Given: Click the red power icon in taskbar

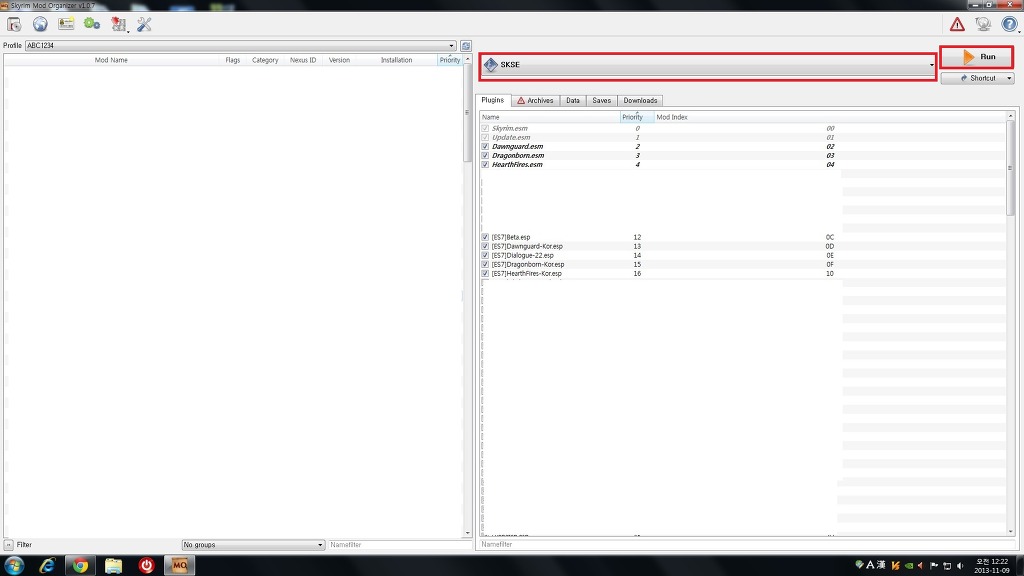Looking at the screenshot, I should (x=146, y=566).
